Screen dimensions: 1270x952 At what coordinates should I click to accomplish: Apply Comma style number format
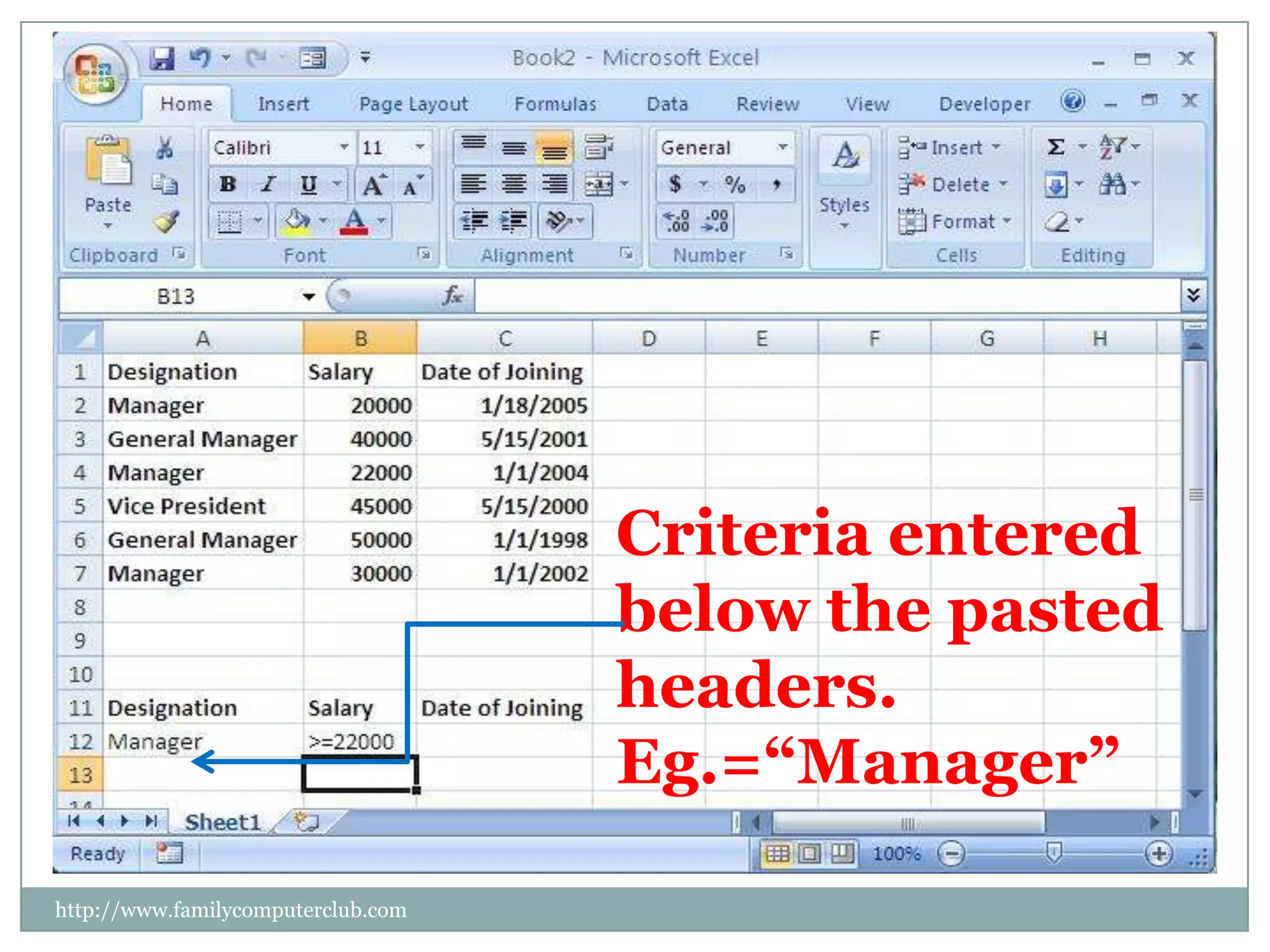click(776, 184)
